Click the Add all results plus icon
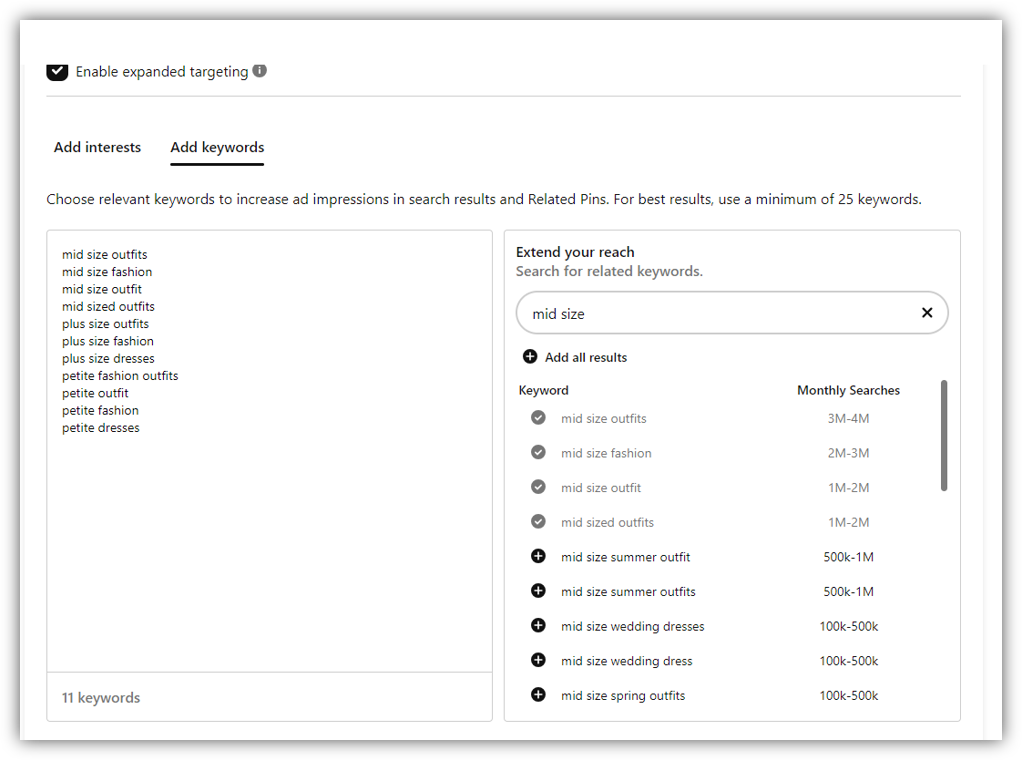This screenshot has width=1022, height=760. click(530, 357)
